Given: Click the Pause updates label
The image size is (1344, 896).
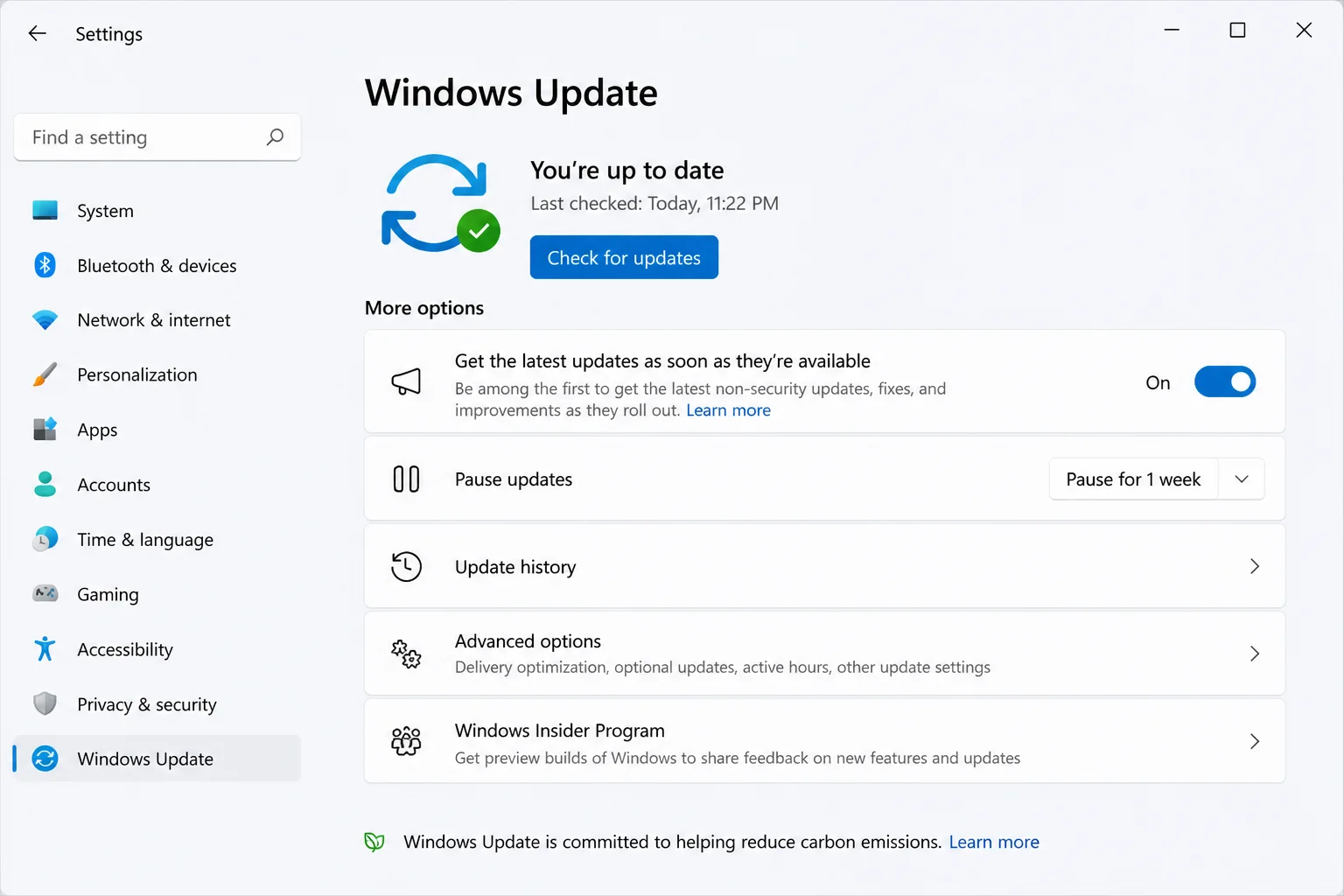Looking at the screenshot, I should point(514,479).
